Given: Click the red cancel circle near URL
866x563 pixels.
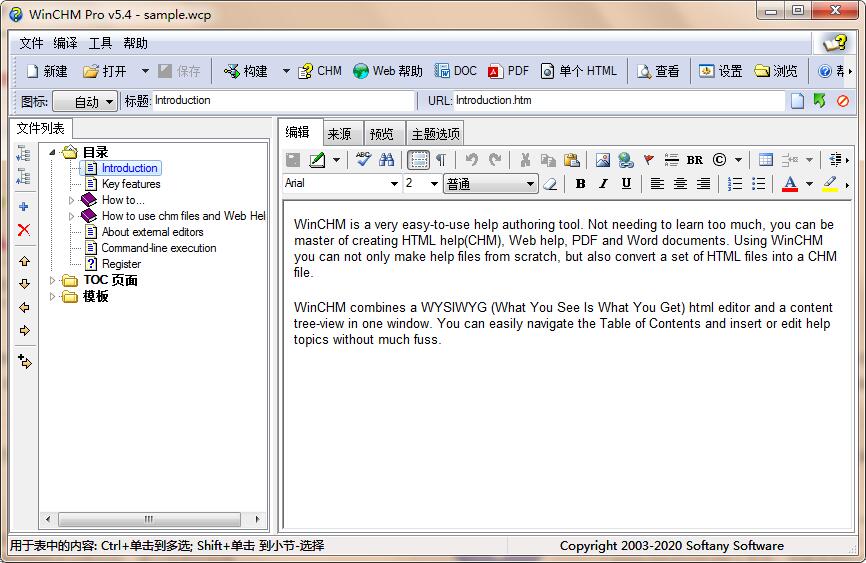Looking at the screenshot, I should (843, 101).
